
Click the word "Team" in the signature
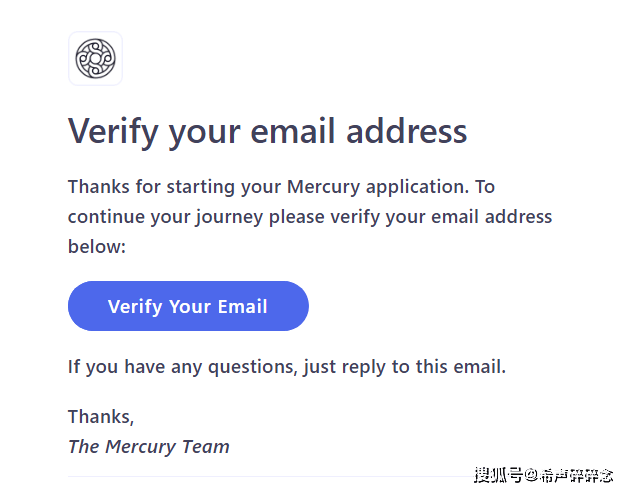click(204, 446)
